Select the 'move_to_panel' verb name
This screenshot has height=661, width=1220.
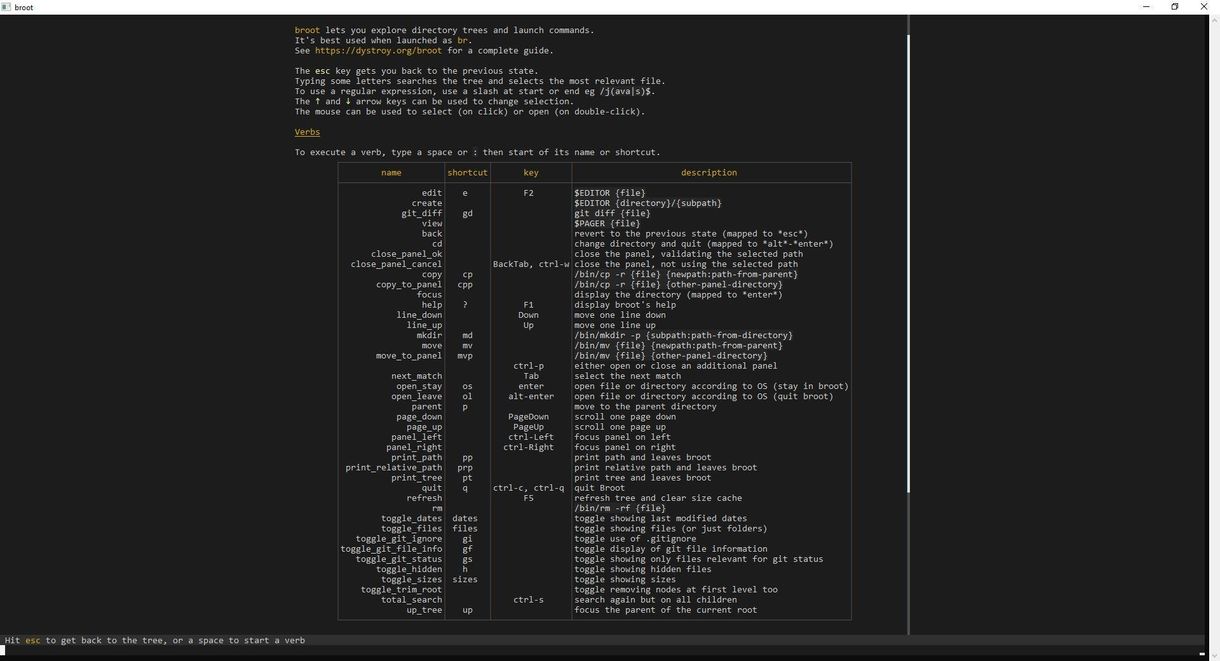pos(409,356)
